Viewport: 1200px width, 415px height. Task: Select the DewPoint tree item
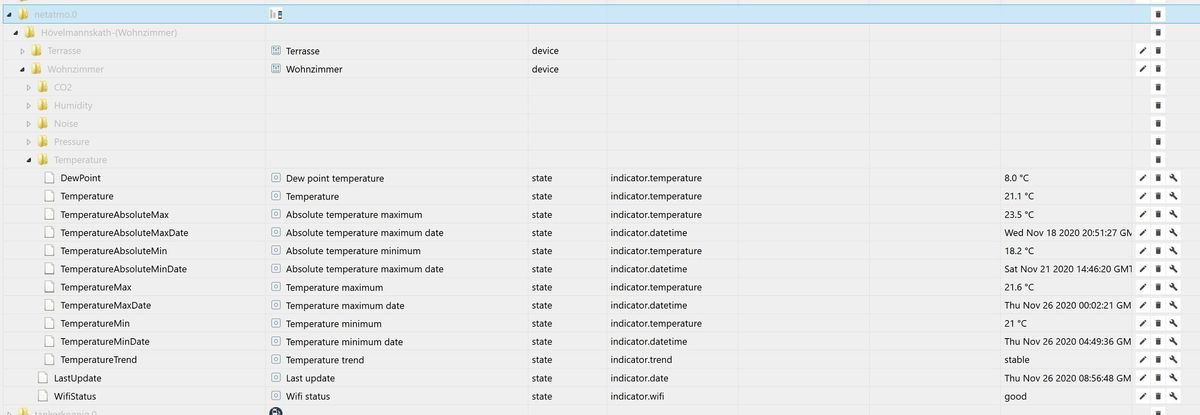coord(78,178)
